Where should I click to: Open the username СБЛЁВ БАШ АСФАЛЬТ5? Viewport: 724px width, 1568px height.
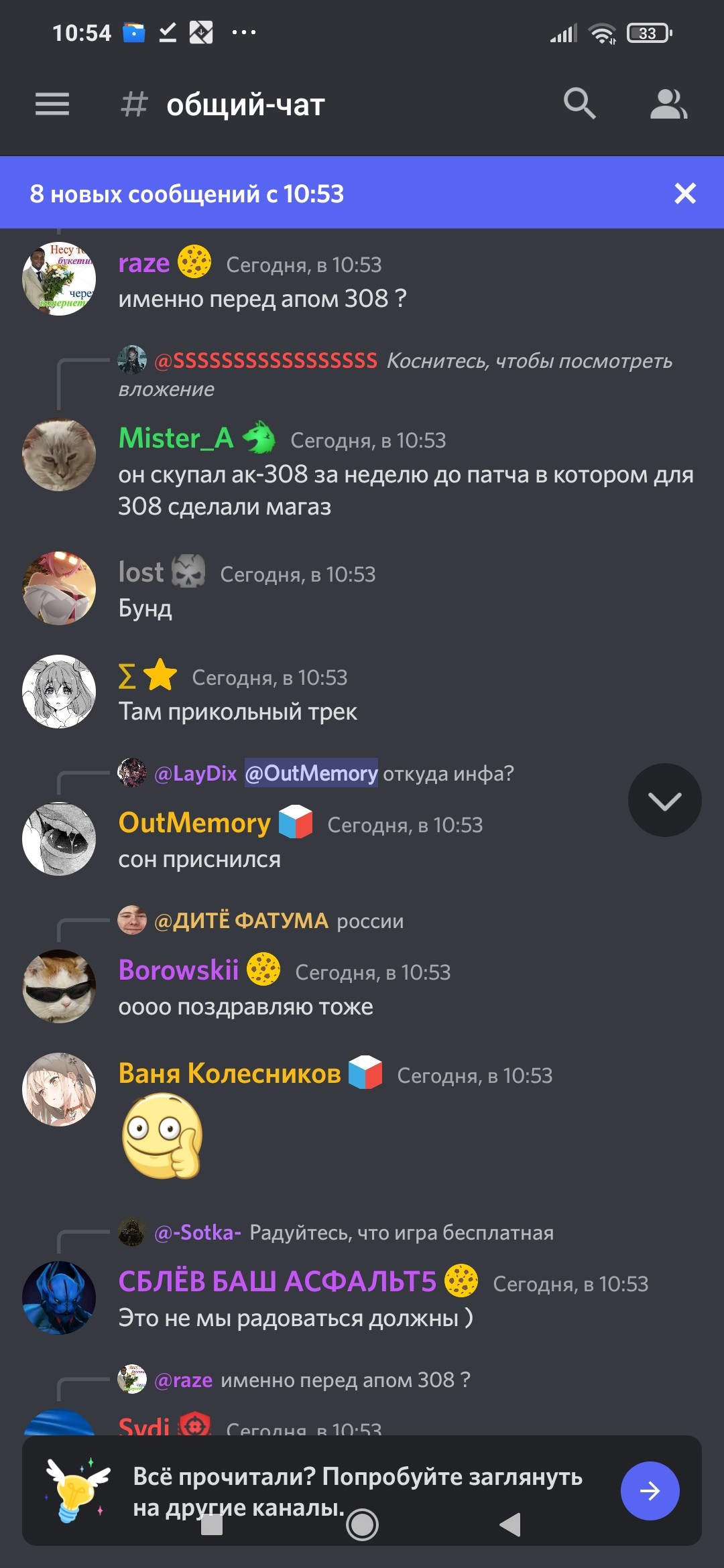pyautogui.click(x=278, y=1281)
